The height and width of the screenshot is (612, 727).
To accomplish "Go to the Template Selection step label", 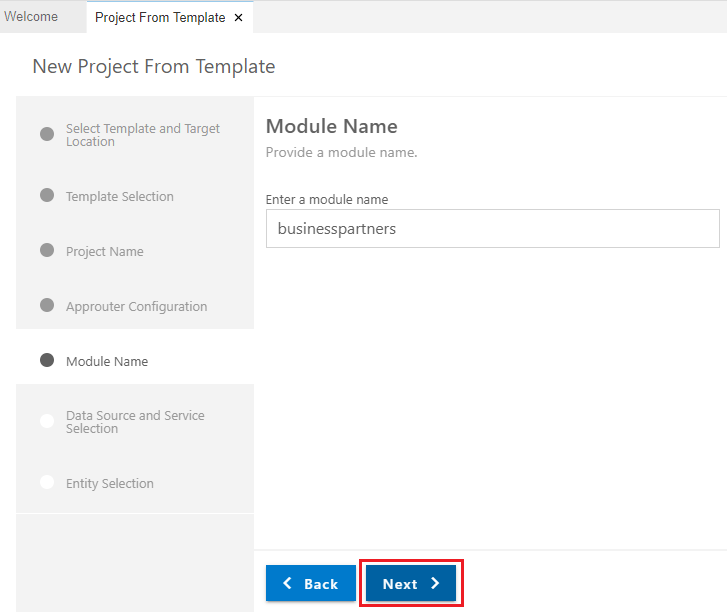I will pyautogui.click(x=119, y=197).
